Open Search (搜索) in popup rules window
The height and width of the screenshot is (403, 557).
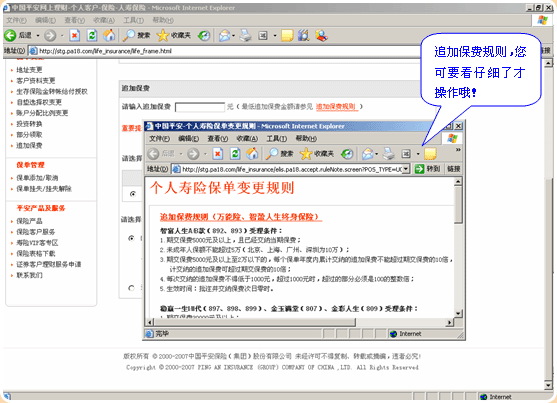click(x=280, y=154)
